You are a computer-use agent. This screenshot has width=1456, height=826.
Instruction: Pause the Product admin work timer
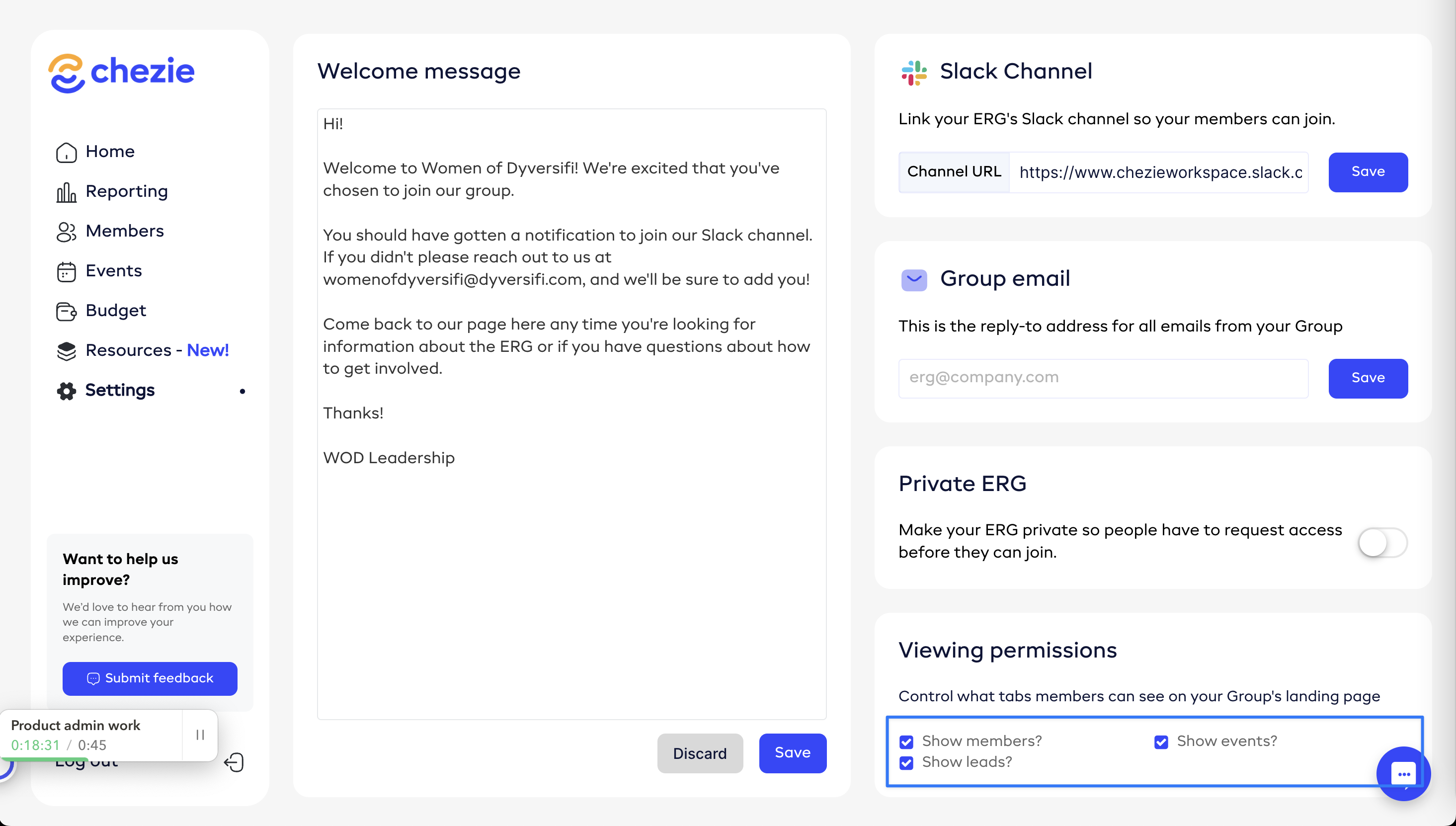200,735
